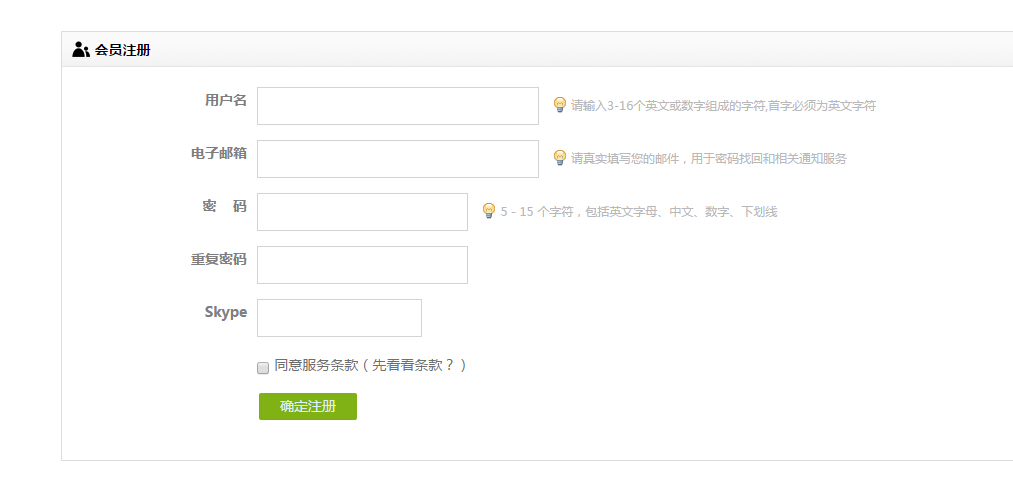Screen dimensions: 1013x477
Task: Click the member registration user icon
Action: click(x=81, y=49)
